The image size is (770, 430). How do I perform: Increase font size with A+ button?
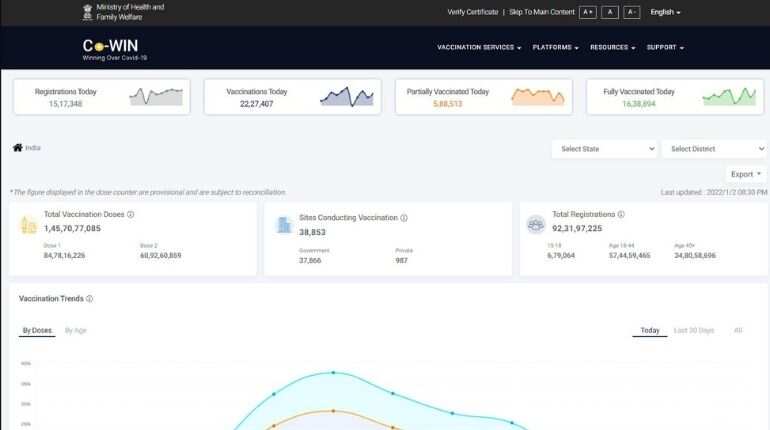point(588,12)
